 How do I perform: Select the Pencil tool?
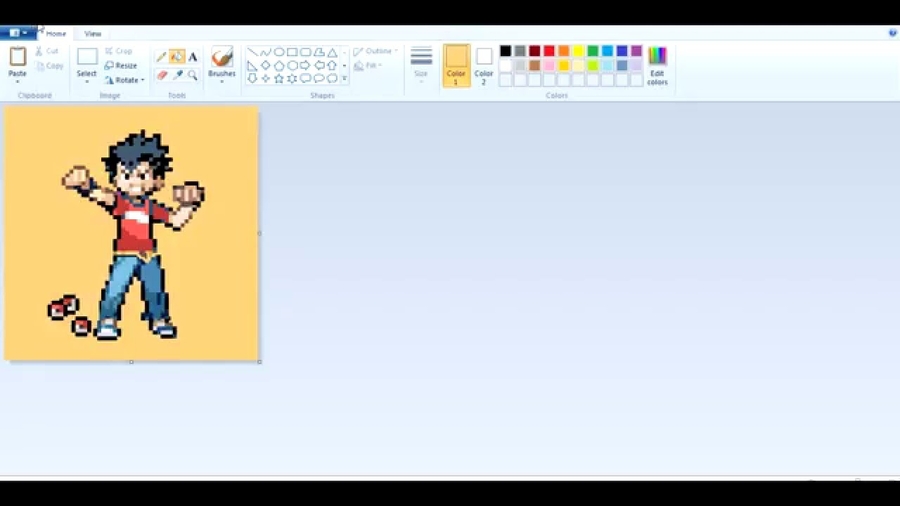click(x=161, y=57)
